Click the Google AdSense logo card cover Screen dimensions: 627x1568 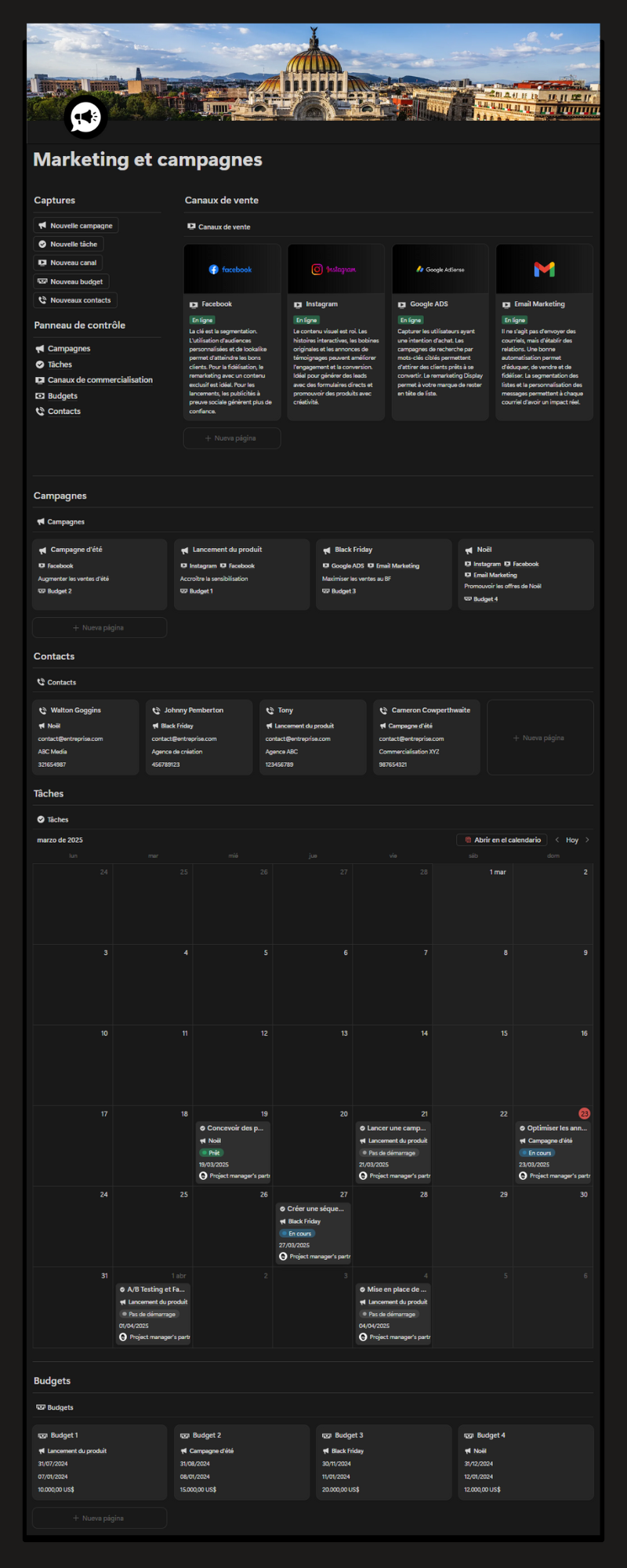coord(440,270)
